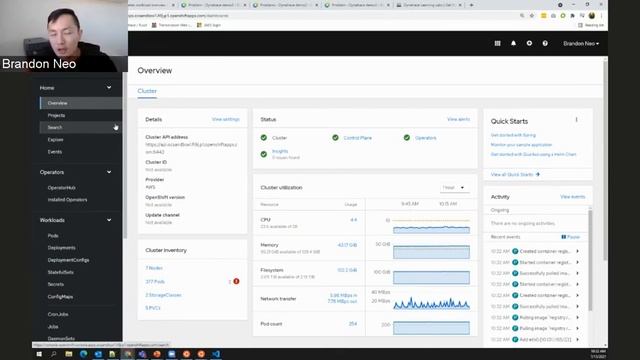Expand the Add eth0 recent event

(x=577, y=339)
